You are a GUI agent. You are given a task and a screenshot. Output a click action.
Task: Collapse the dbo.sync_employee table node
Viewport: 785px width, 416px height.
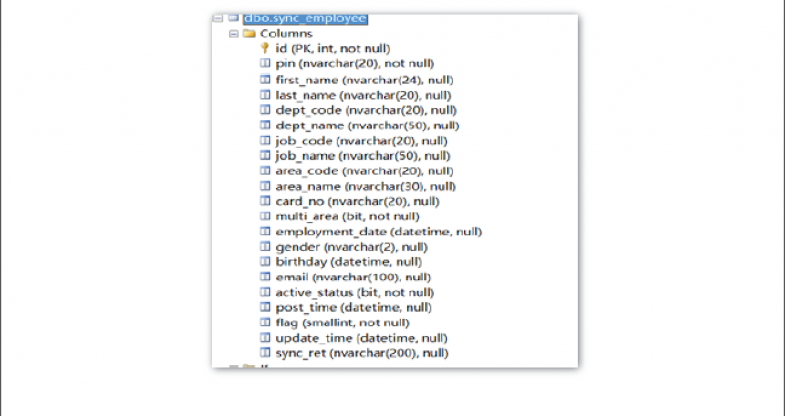click(x=218, y=18)
